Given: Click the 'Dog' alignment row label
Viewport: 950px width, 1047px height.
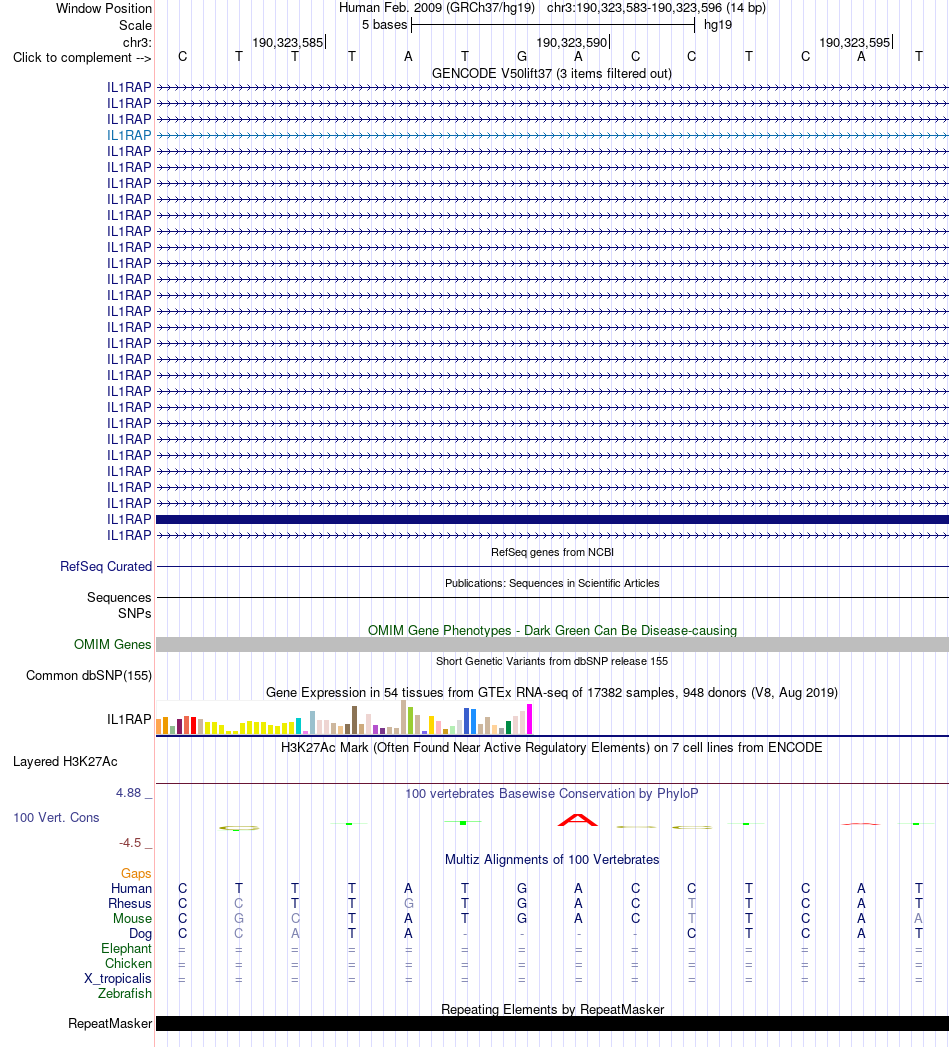Looking at the screenshot, I should (x=140, y=934).
